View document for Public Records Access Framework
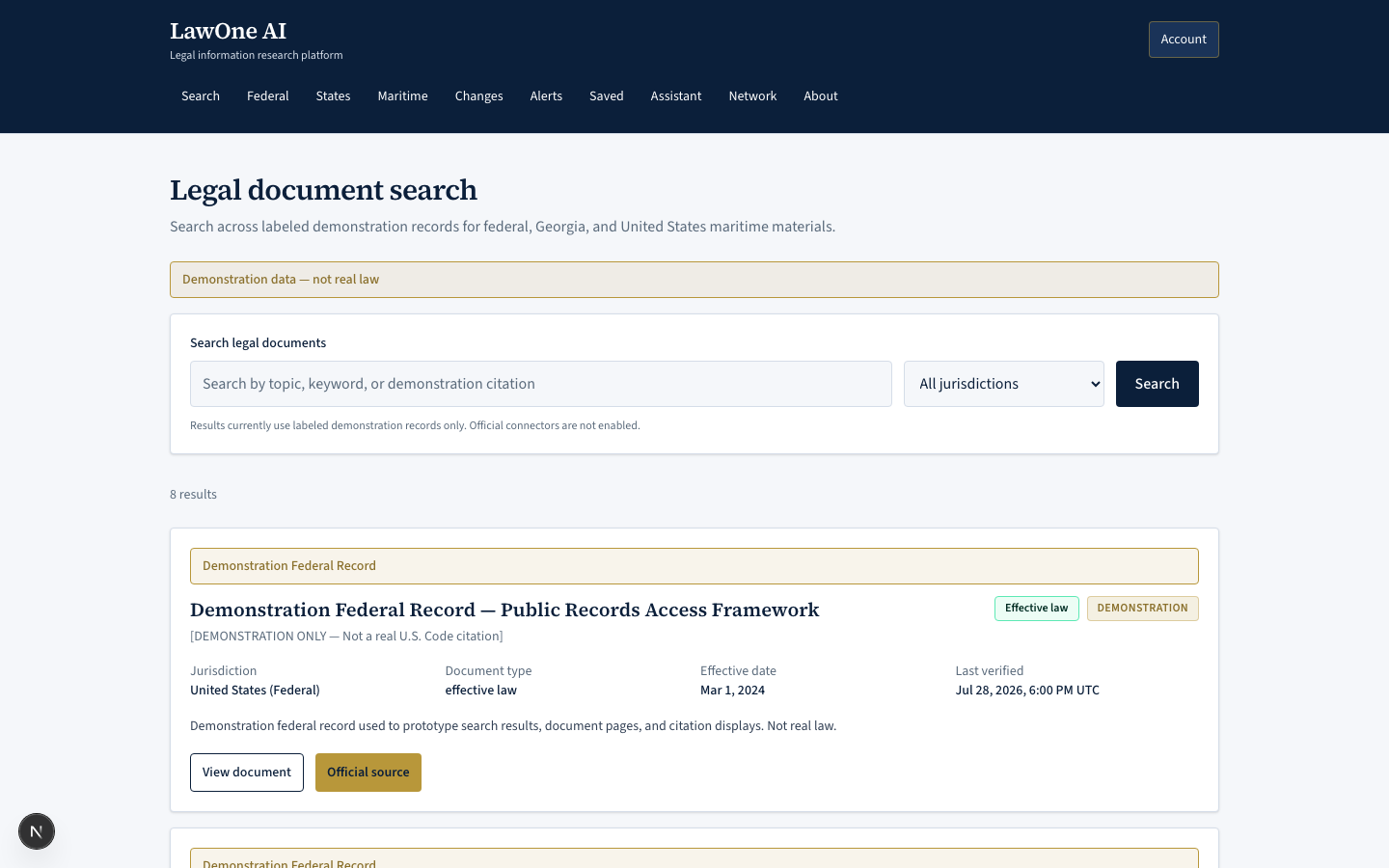 tap(247, 773)
